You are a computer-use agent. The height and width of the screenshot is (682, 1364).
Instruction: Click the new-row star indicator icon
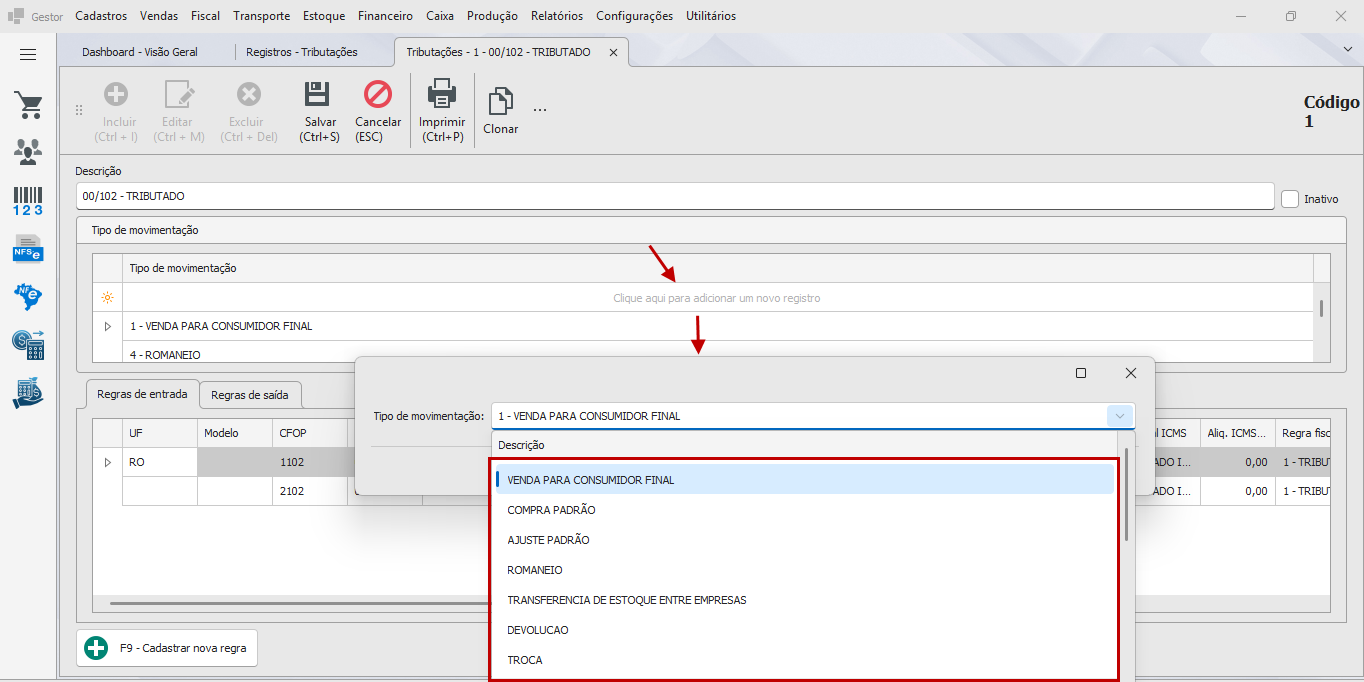[107, 298]
